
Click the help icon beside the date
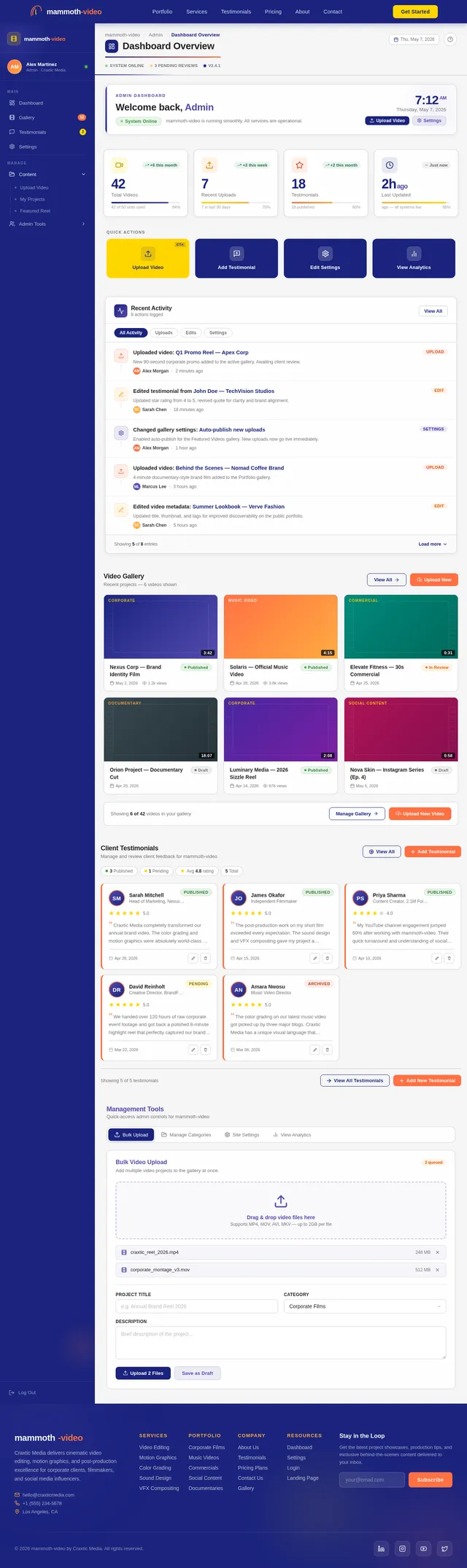pos(450,39)
